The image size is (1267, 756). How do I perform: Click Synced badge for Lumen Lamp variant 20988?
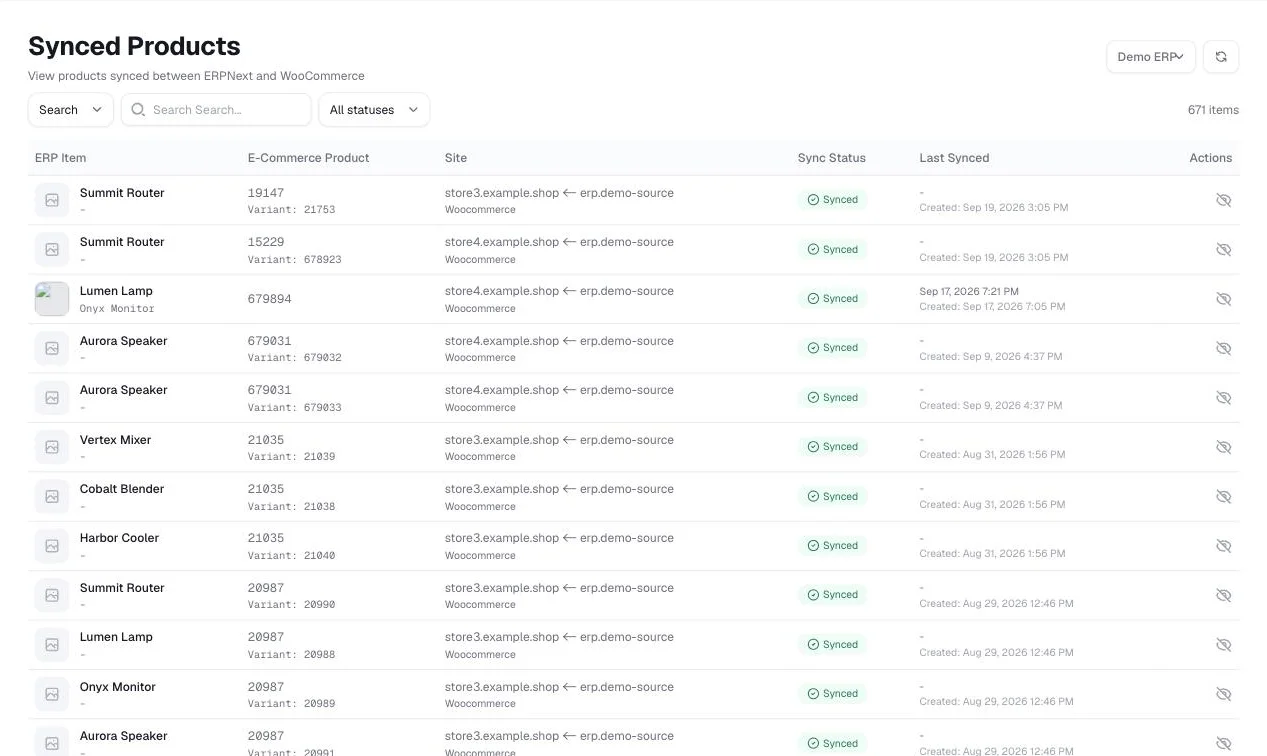[832, 644]
